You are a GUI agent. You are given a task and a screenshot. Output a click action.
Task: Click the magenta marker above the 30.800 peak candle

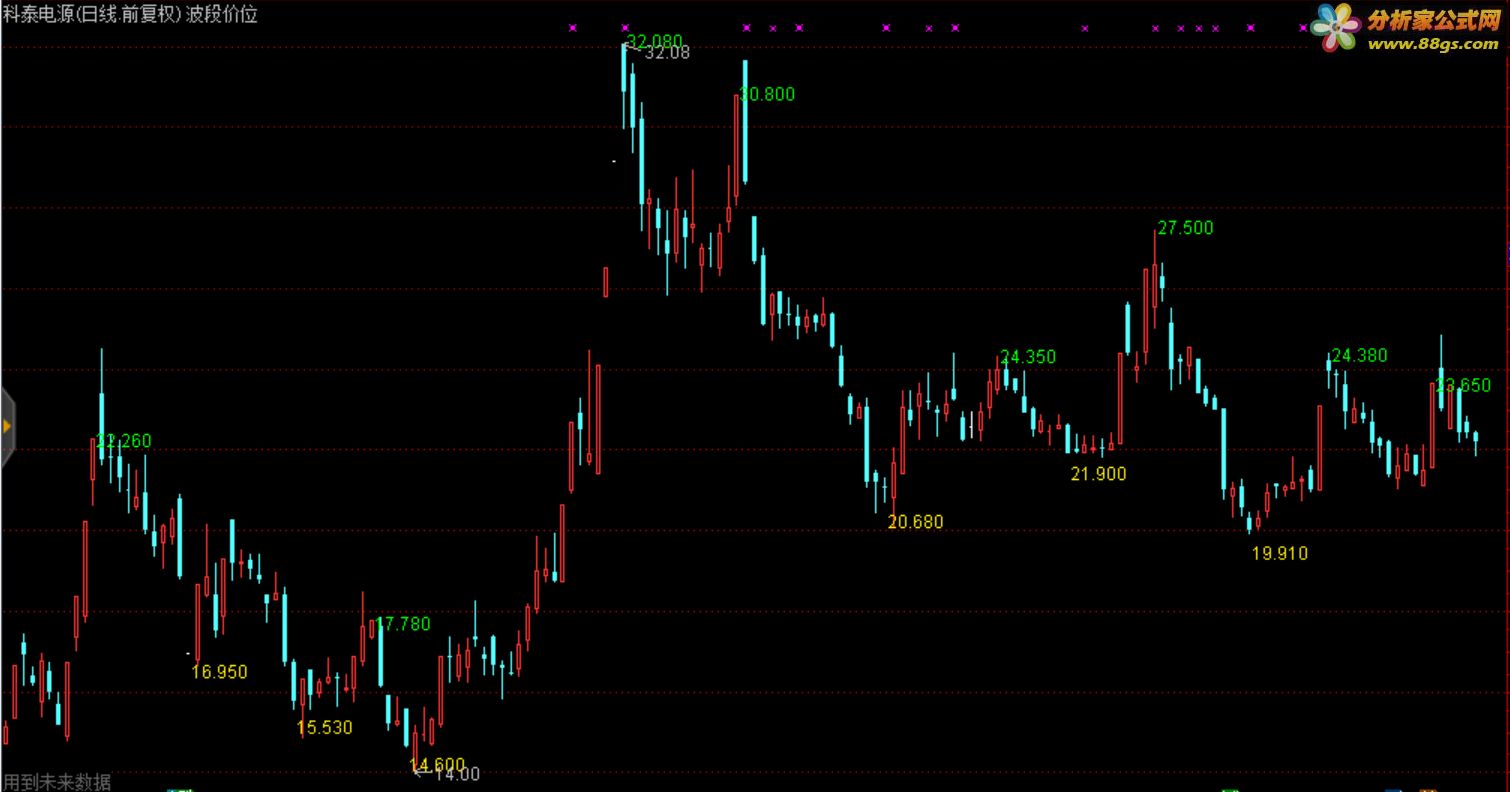[746, 28]
